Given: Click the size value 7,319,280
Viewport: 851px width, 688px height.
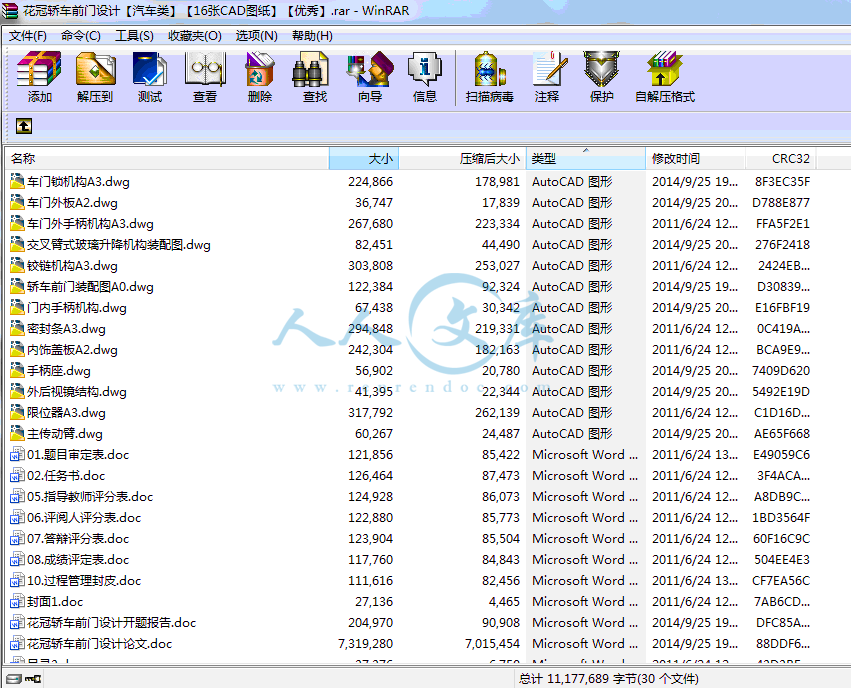Looking at the screenshot, I should pos(365,644).
